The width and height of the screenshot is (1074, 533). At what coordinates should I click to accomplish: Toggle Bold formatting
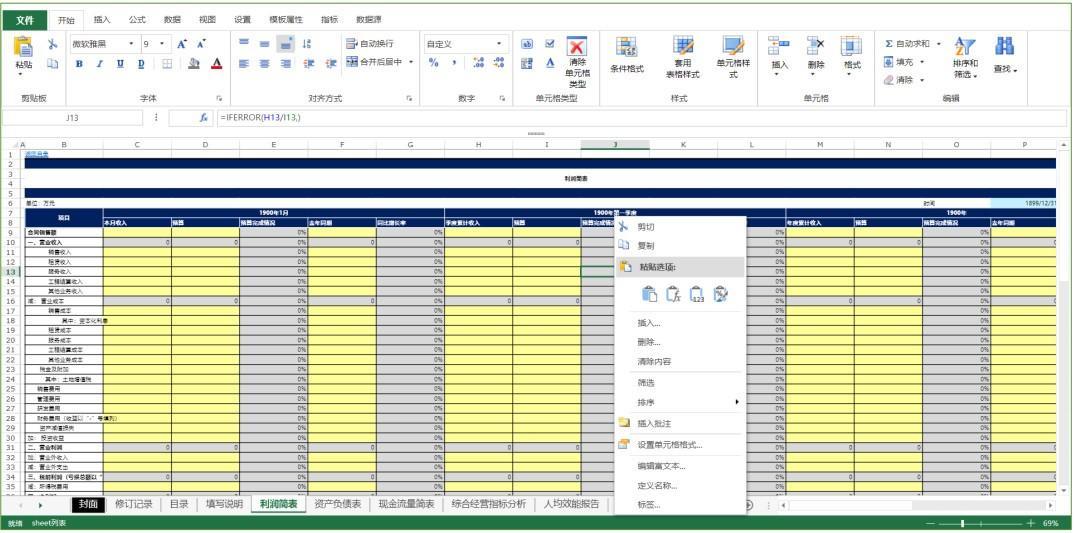79,64
